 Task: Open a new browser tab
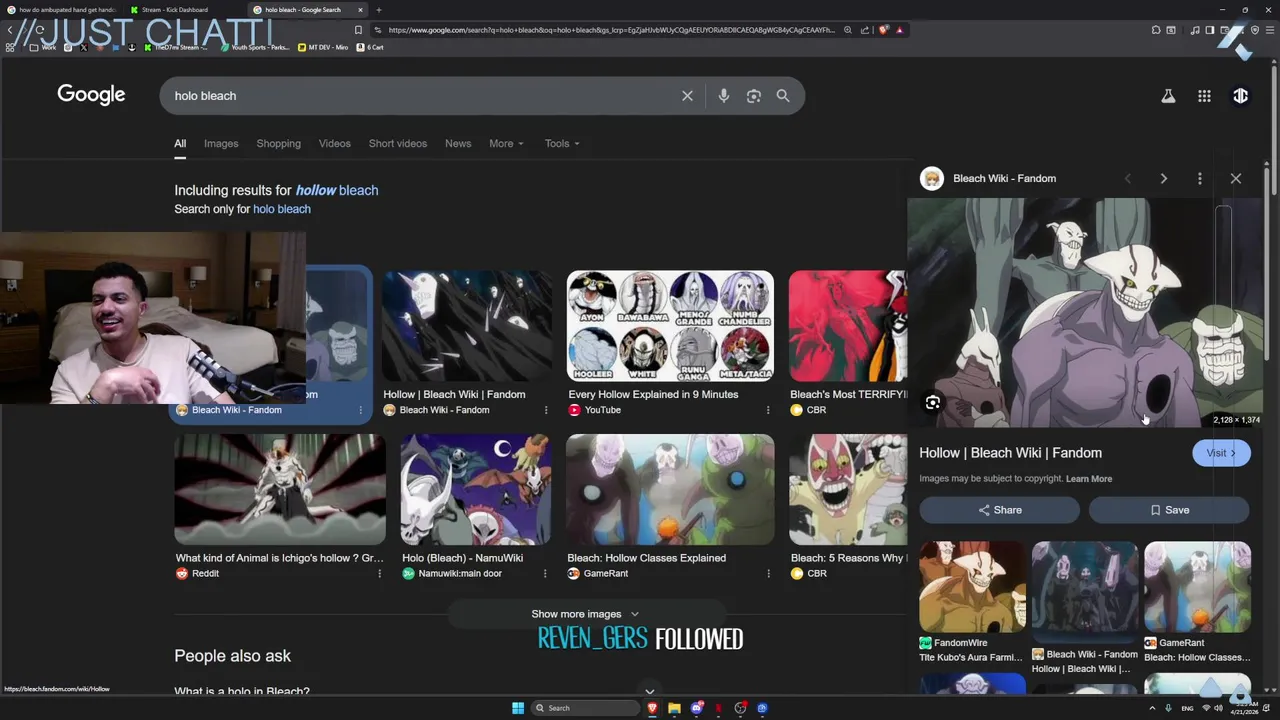click(x=379, y=10)
